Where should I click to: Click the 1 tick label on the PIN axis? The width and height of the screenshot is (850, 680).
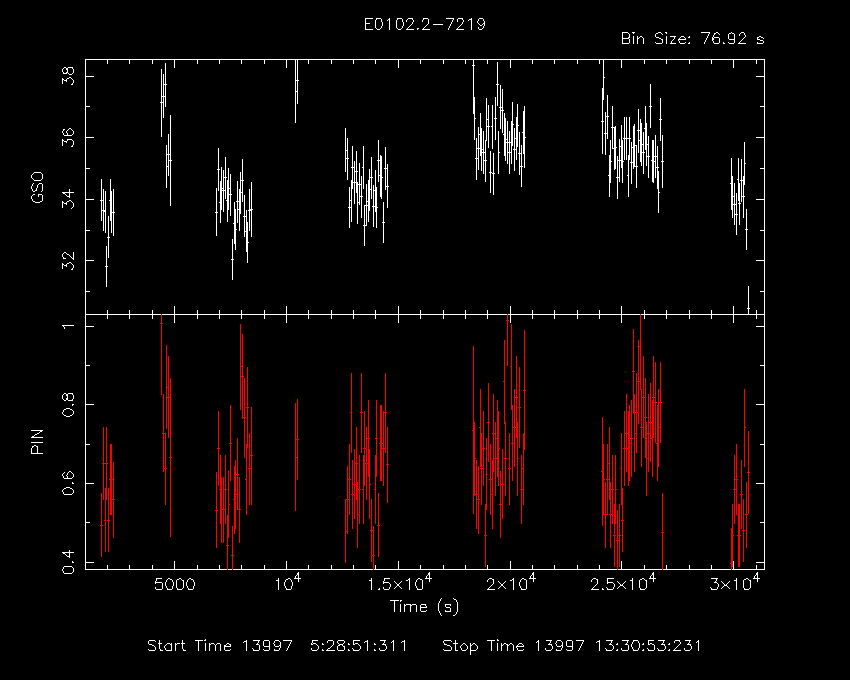pos(69,326)
